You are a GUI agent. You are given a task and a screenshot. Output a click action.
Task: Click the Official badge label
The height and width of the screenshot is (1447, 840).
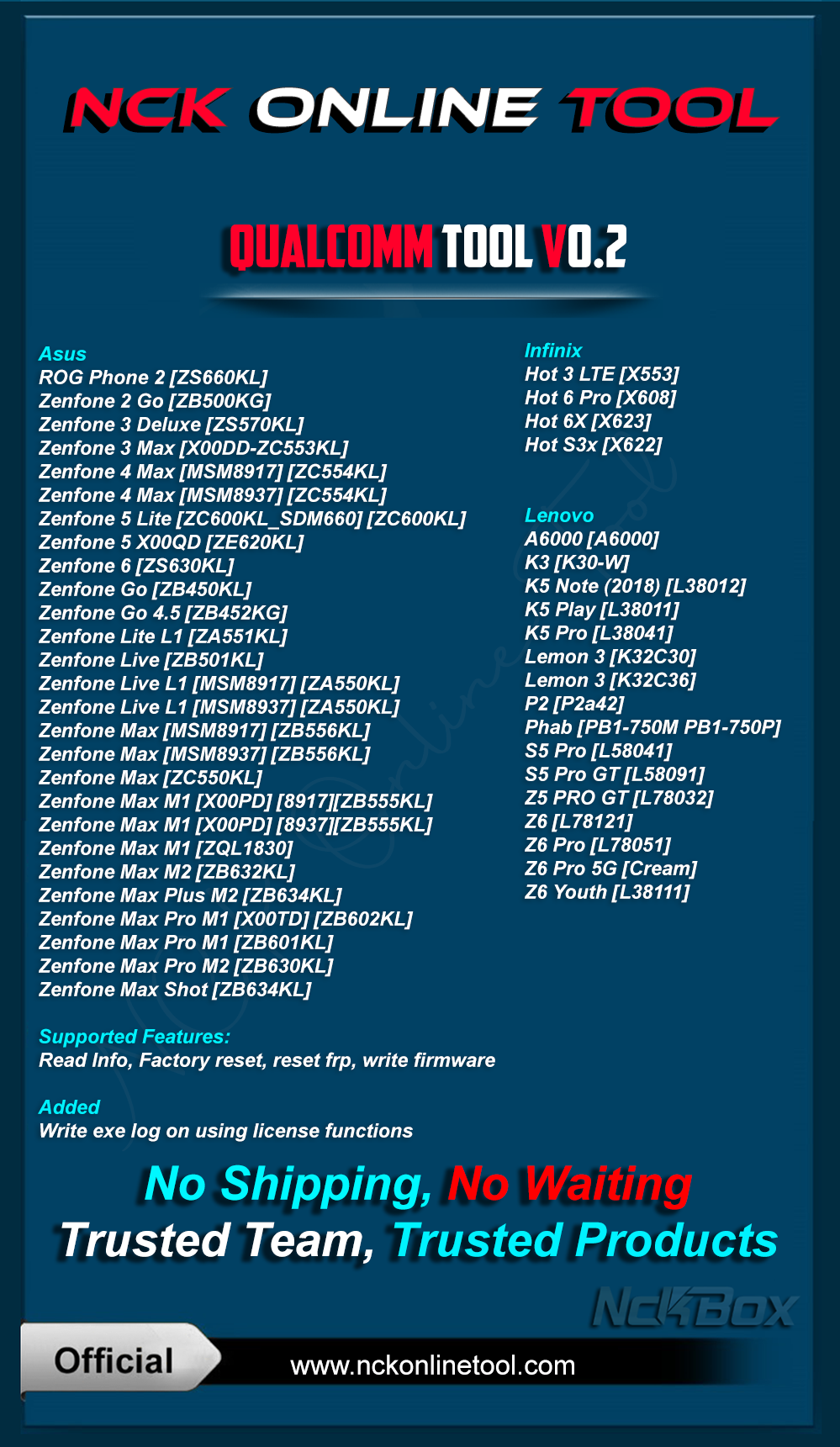point(114,1360)
